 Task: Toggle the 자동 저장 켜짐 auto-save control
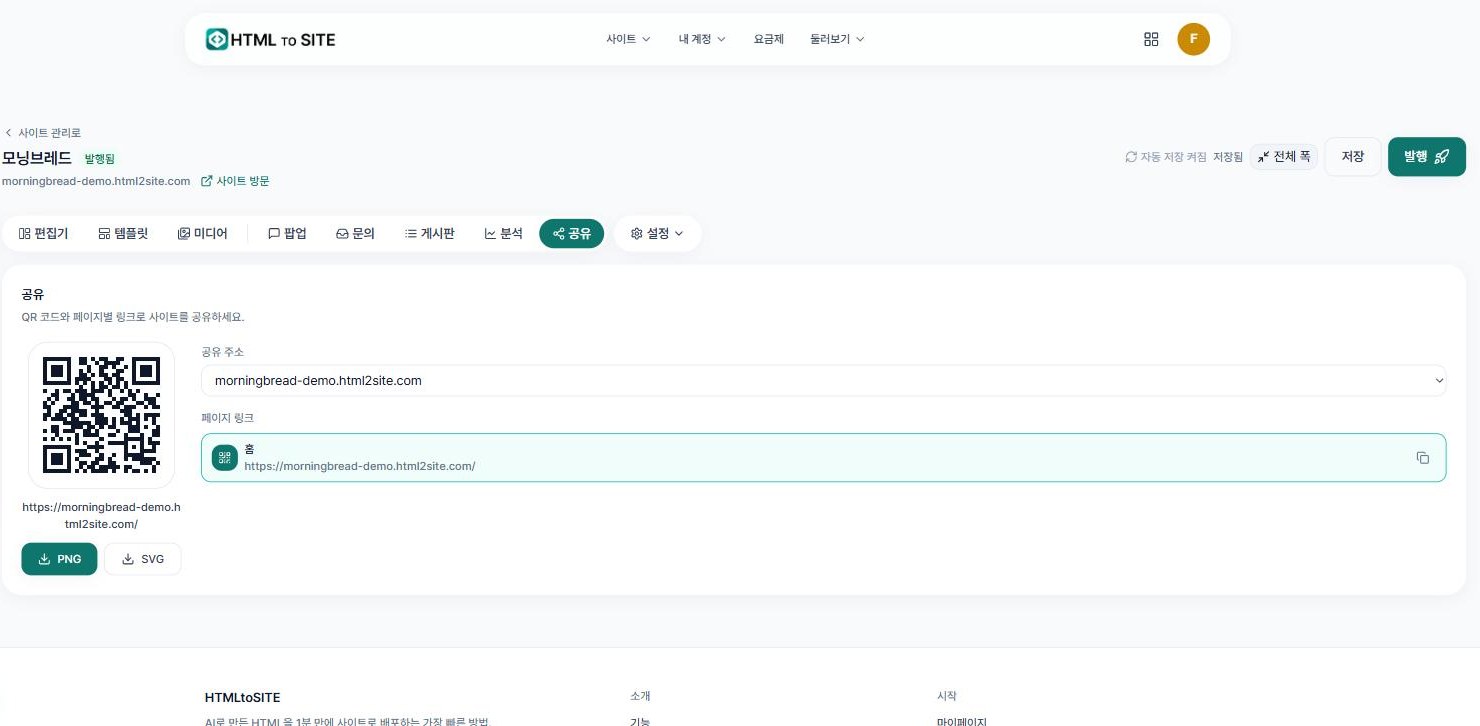(1166, 157)
